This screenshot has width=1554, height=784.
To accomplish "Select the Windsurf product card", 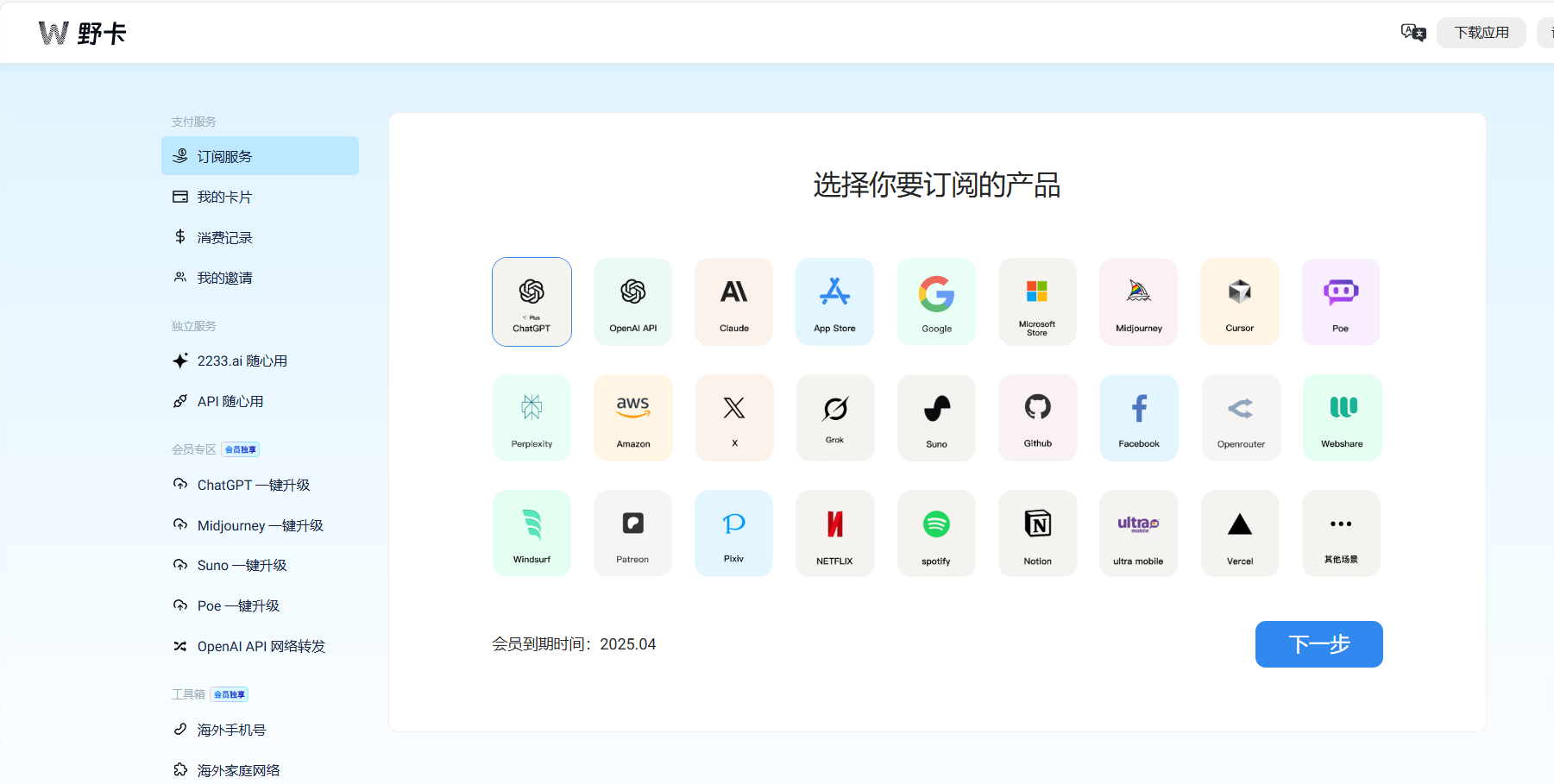I will click(532, 533).
